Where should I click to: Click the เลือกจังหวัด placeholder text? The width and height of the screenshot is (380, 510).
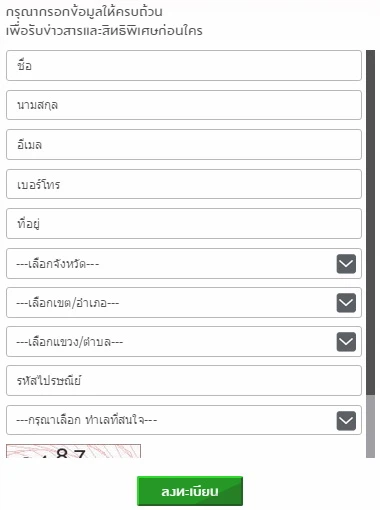(x=58, y=264)
